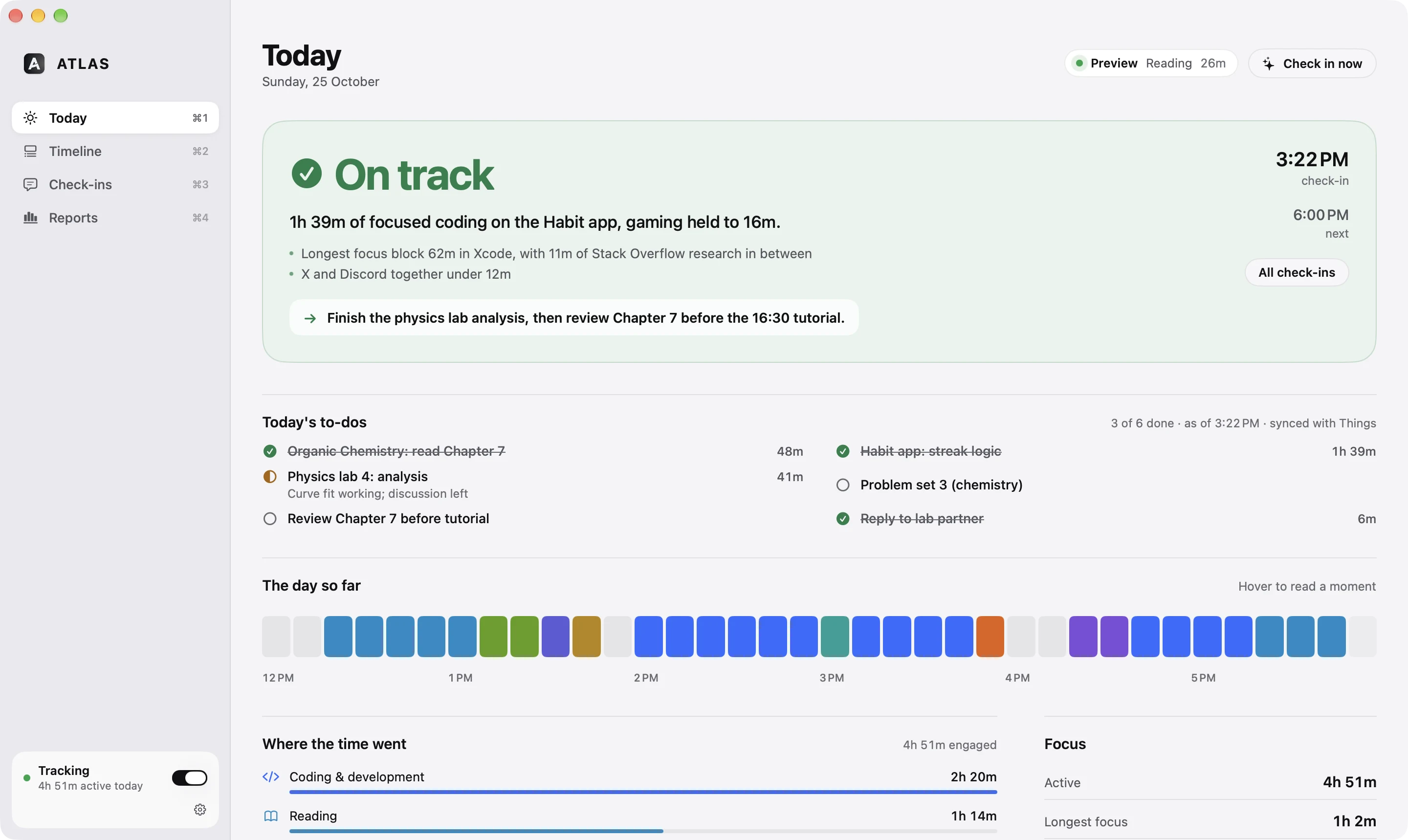
Task: Click the sun icon beside Today
Action: (31, 118)
